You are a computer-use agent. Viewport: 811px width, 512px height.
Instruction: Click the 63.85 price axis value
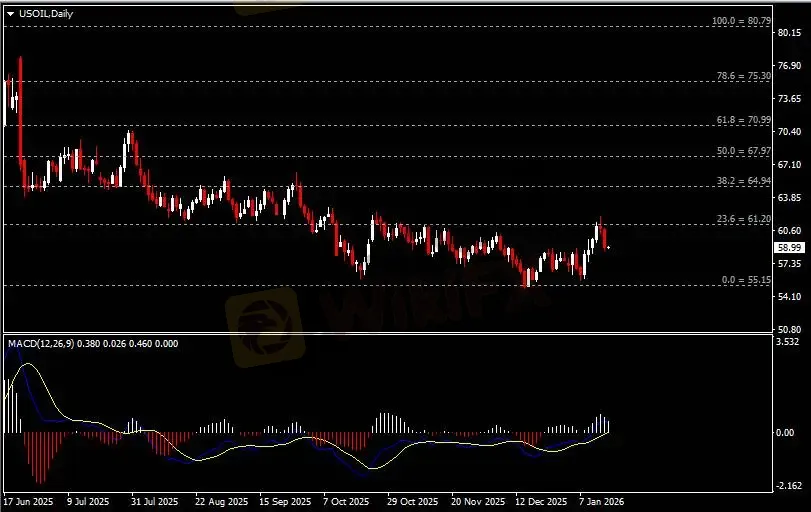(x=790, y=198)
